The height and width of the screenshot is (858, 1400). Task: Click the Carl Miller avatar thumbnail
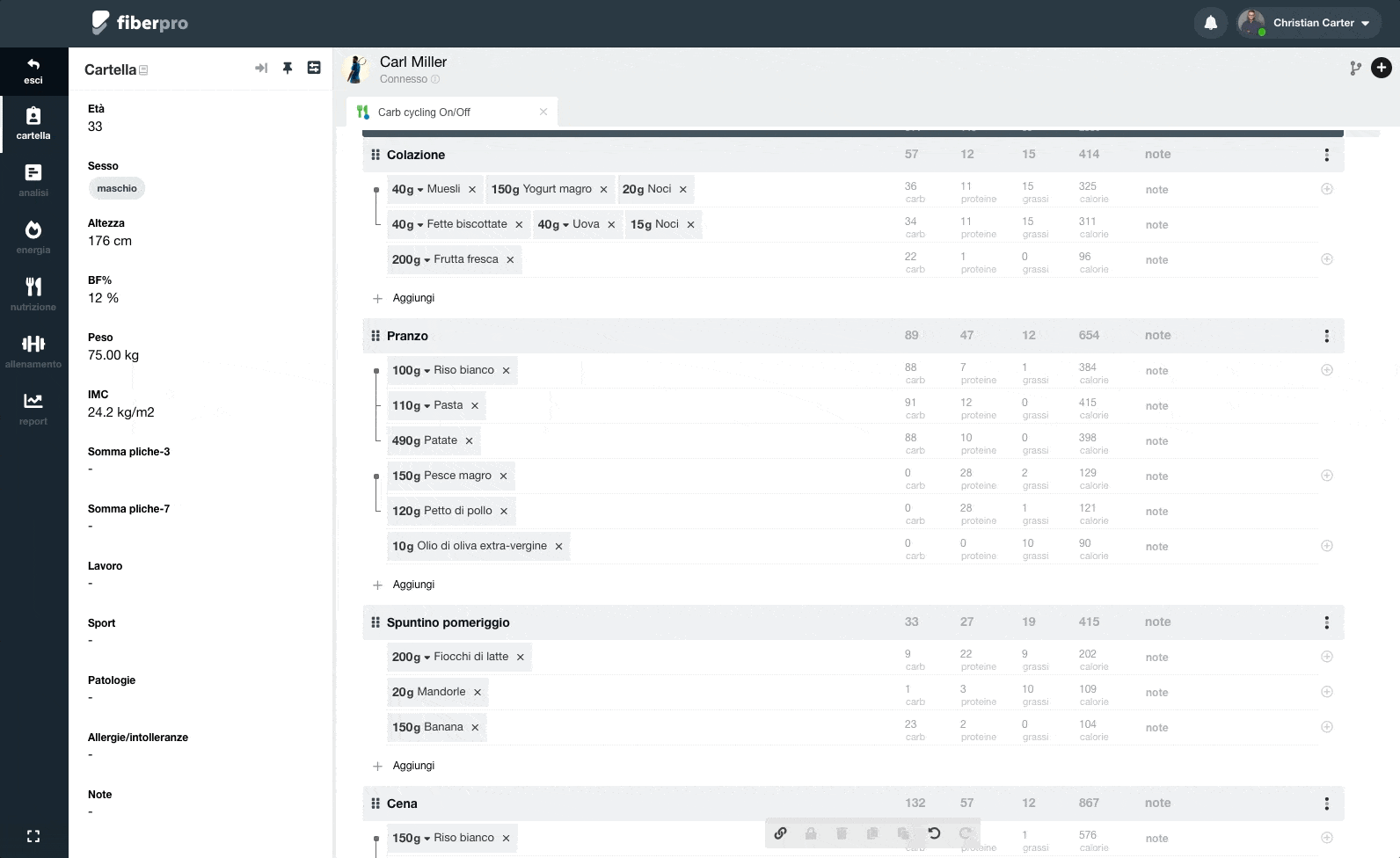click(355, 69)
